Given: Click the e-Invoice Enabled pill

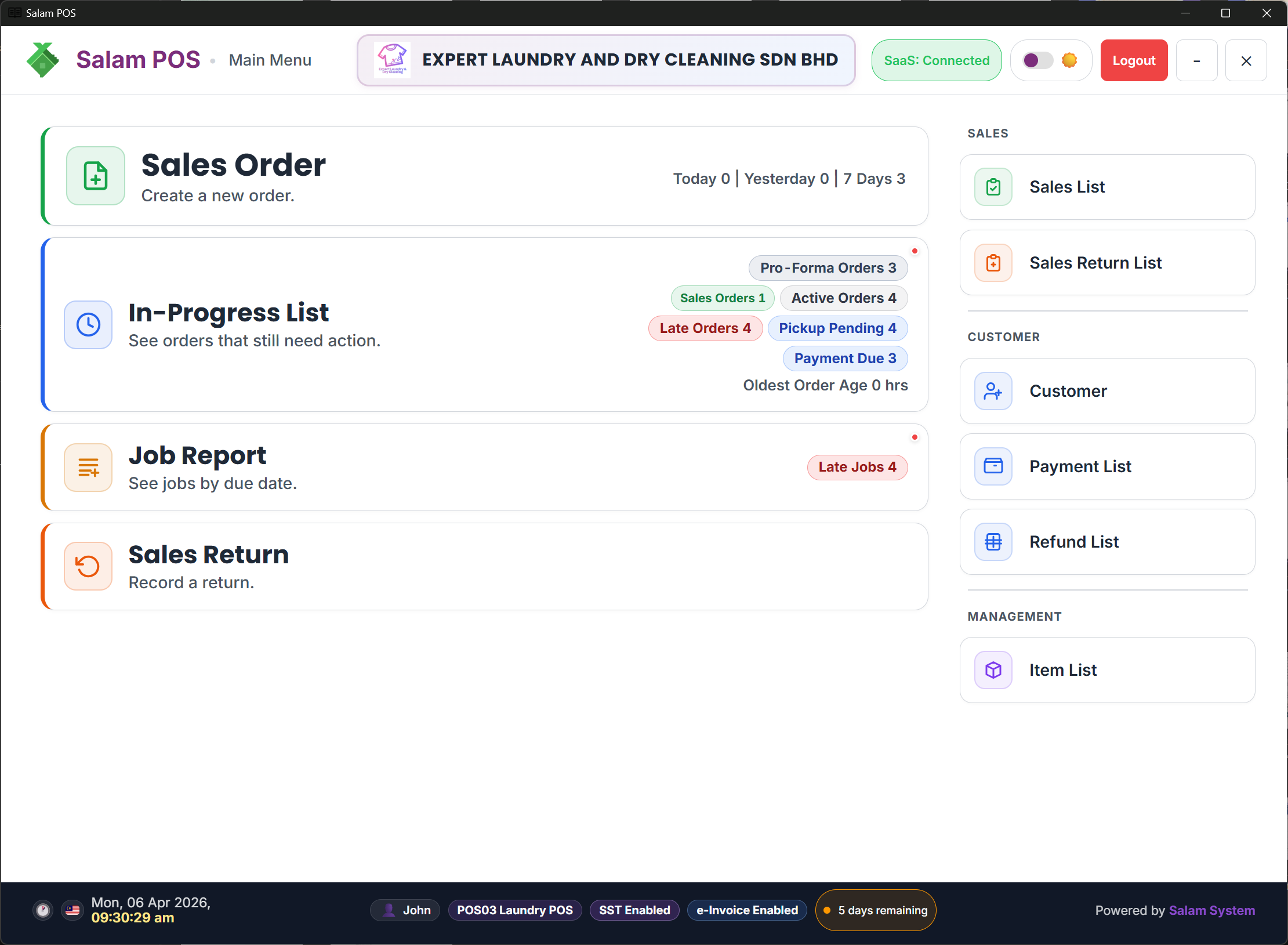Looking at the screenshot, I should point(747,910).
